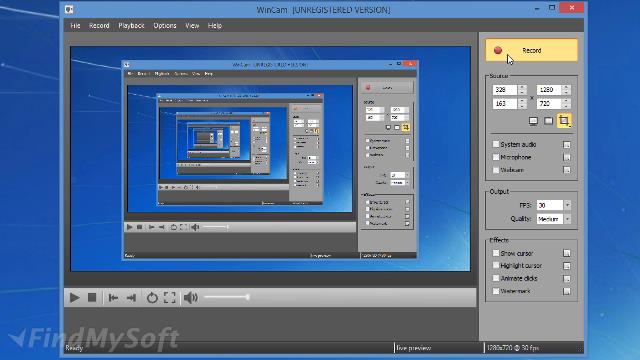Click the spinner arrows beside 1280
This screenshot has height=360, width=640.
point(566,89)
